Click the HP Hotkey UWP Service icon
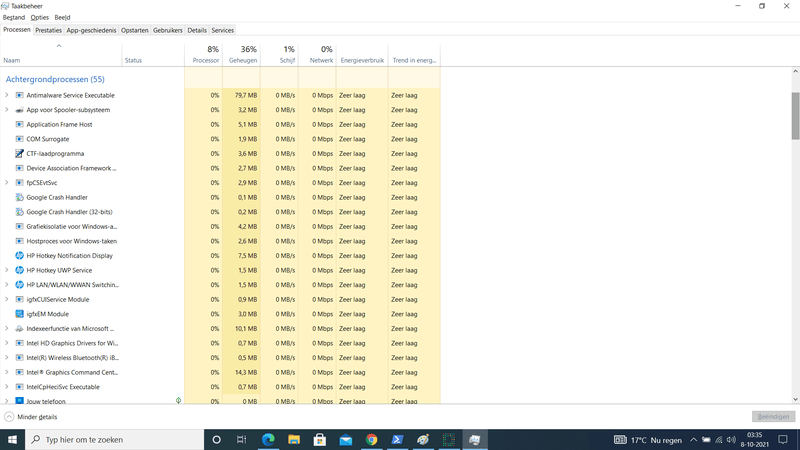 coord(19,270)
